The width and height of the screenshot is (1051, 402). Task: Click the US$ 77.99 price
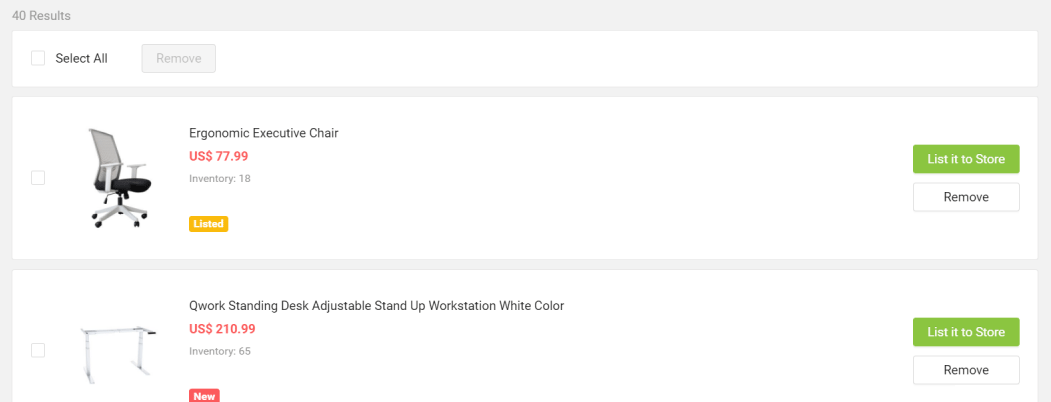(x=218, y=156)
